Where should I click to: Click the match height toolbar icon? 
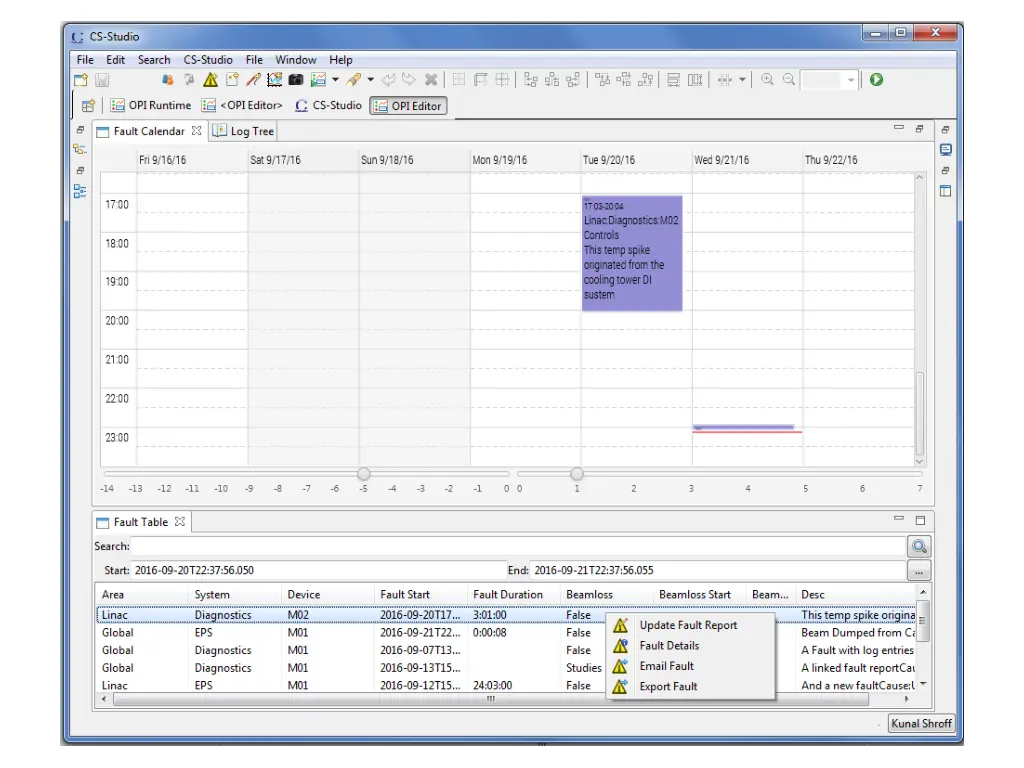pos(695,80)
